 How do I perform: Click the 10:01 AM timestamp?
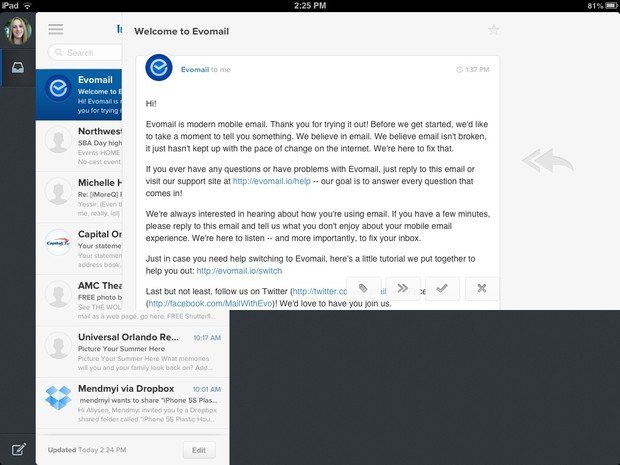click(x=207, y=389)
